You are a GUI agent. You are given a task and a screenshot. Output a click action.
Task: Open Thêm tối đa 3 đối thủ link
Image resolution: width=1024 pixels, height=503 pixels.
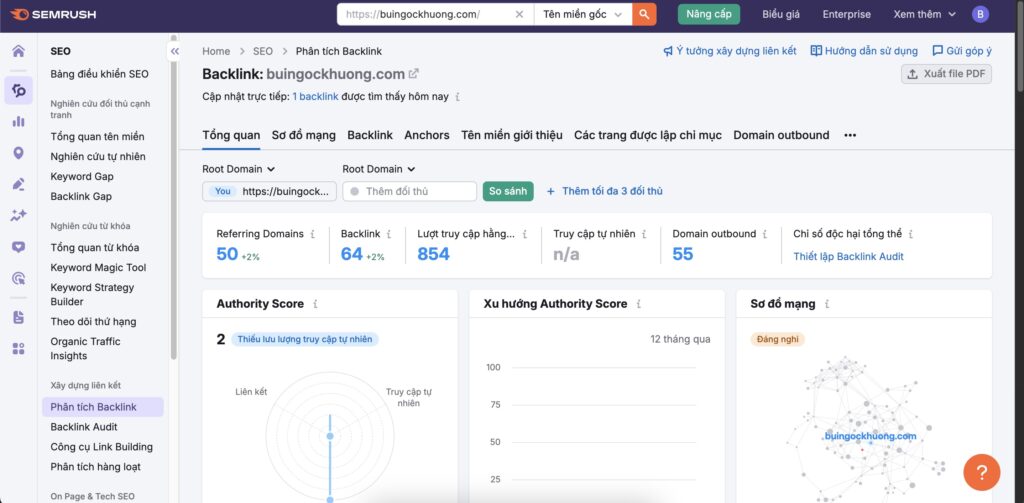pos(604,191)
